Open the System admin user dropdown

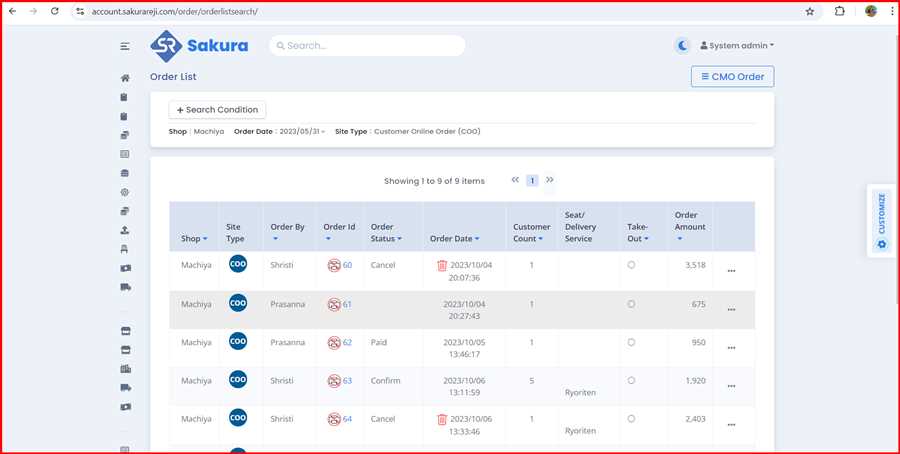[x=737, y=46]
